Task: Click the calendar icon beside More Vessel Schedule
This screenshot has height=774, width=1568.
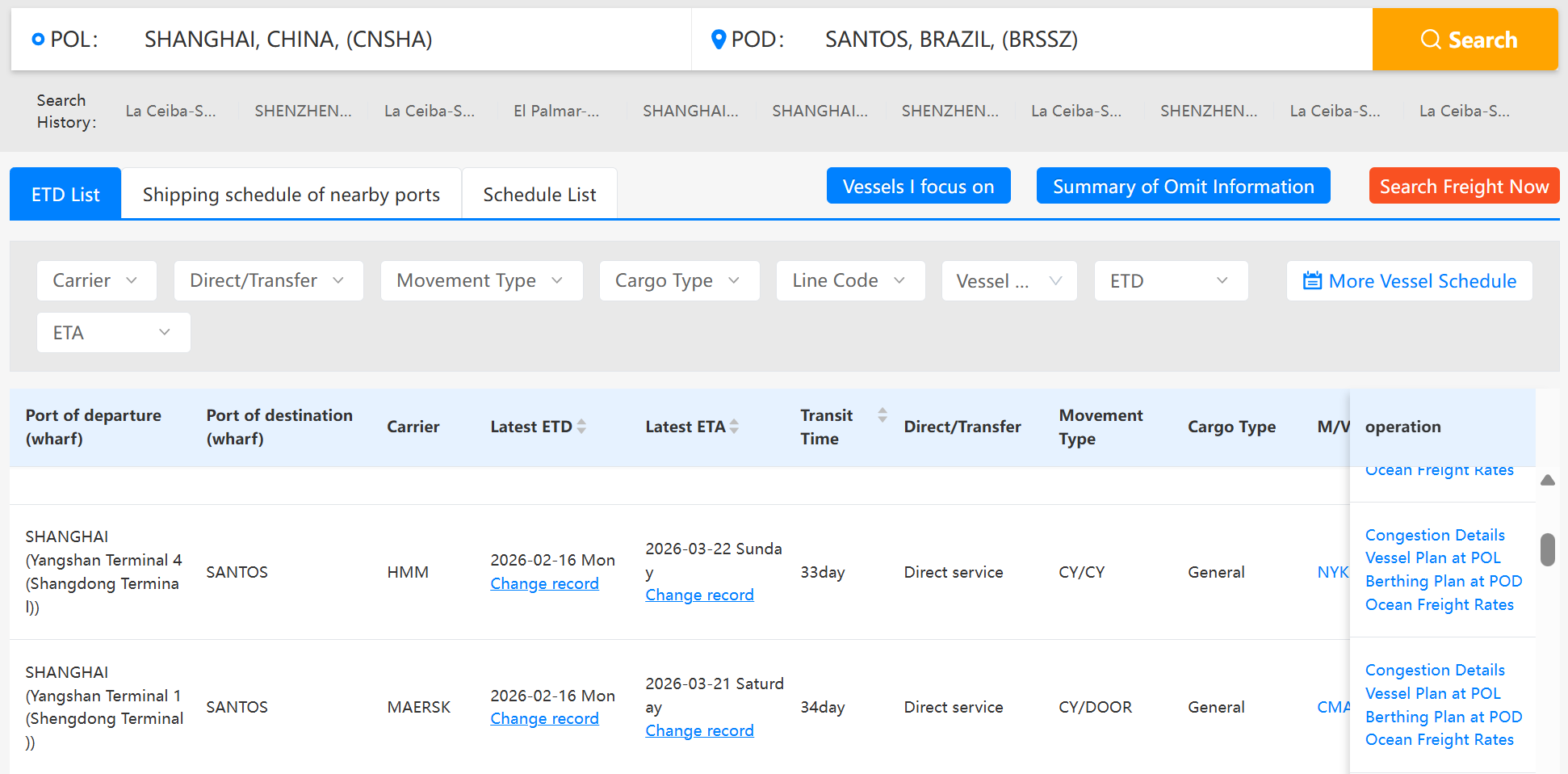Action: click(1312, 281)
